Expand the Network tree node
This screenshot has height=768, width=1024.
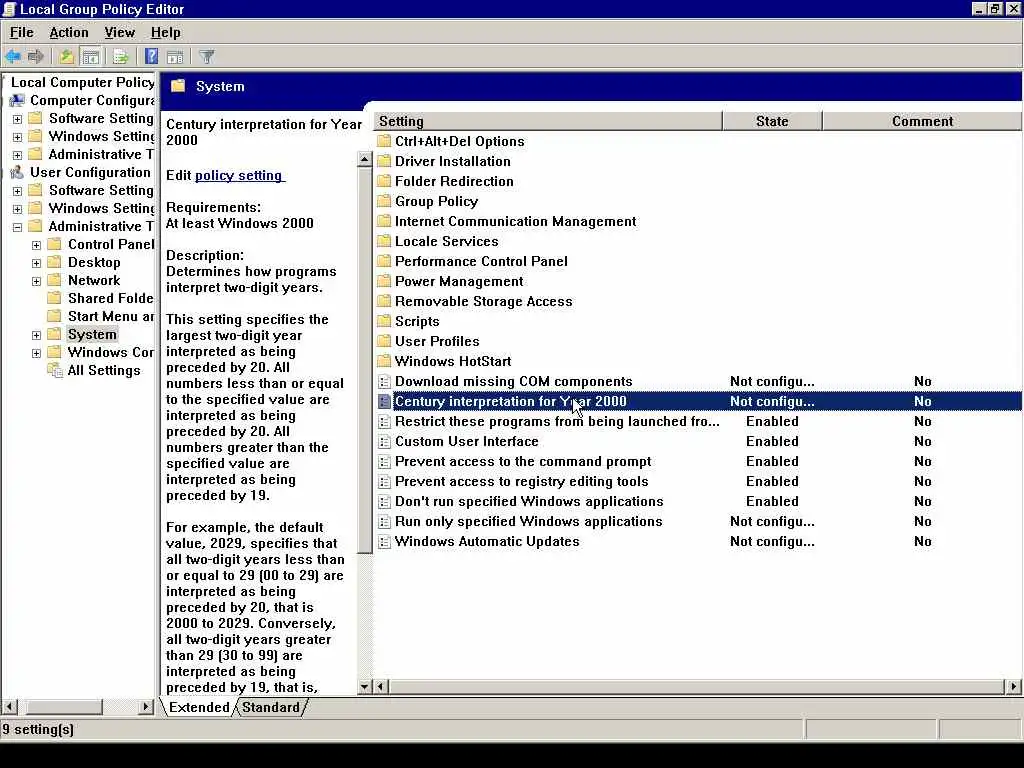pos(37,281)
